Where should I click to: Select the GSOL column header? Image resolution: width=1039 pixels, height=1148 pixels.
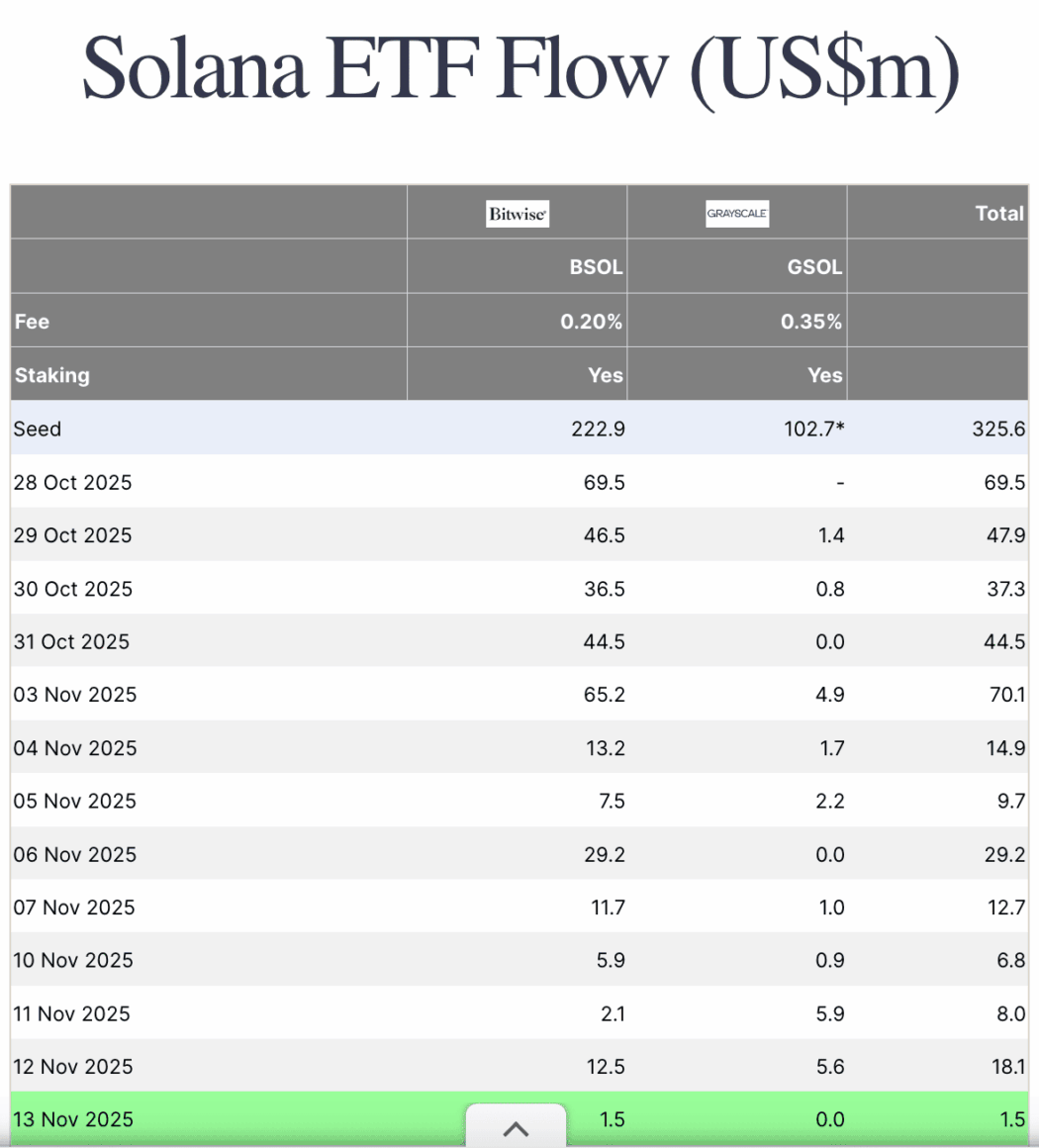814,267
